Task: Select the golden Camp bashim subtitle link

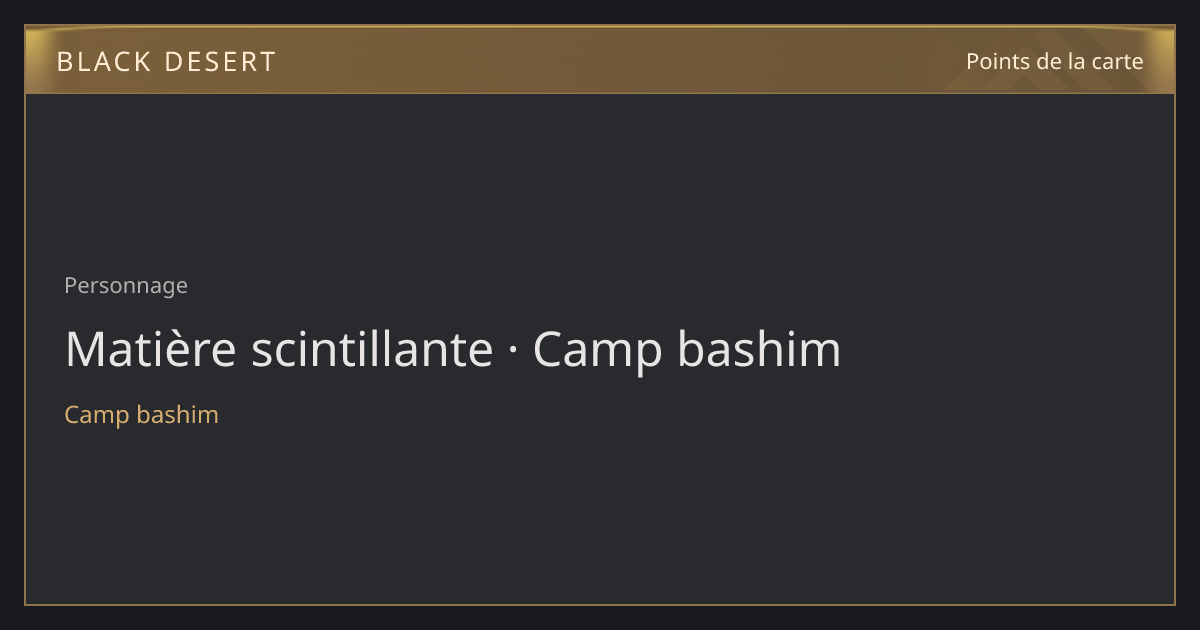Action: 141,415
